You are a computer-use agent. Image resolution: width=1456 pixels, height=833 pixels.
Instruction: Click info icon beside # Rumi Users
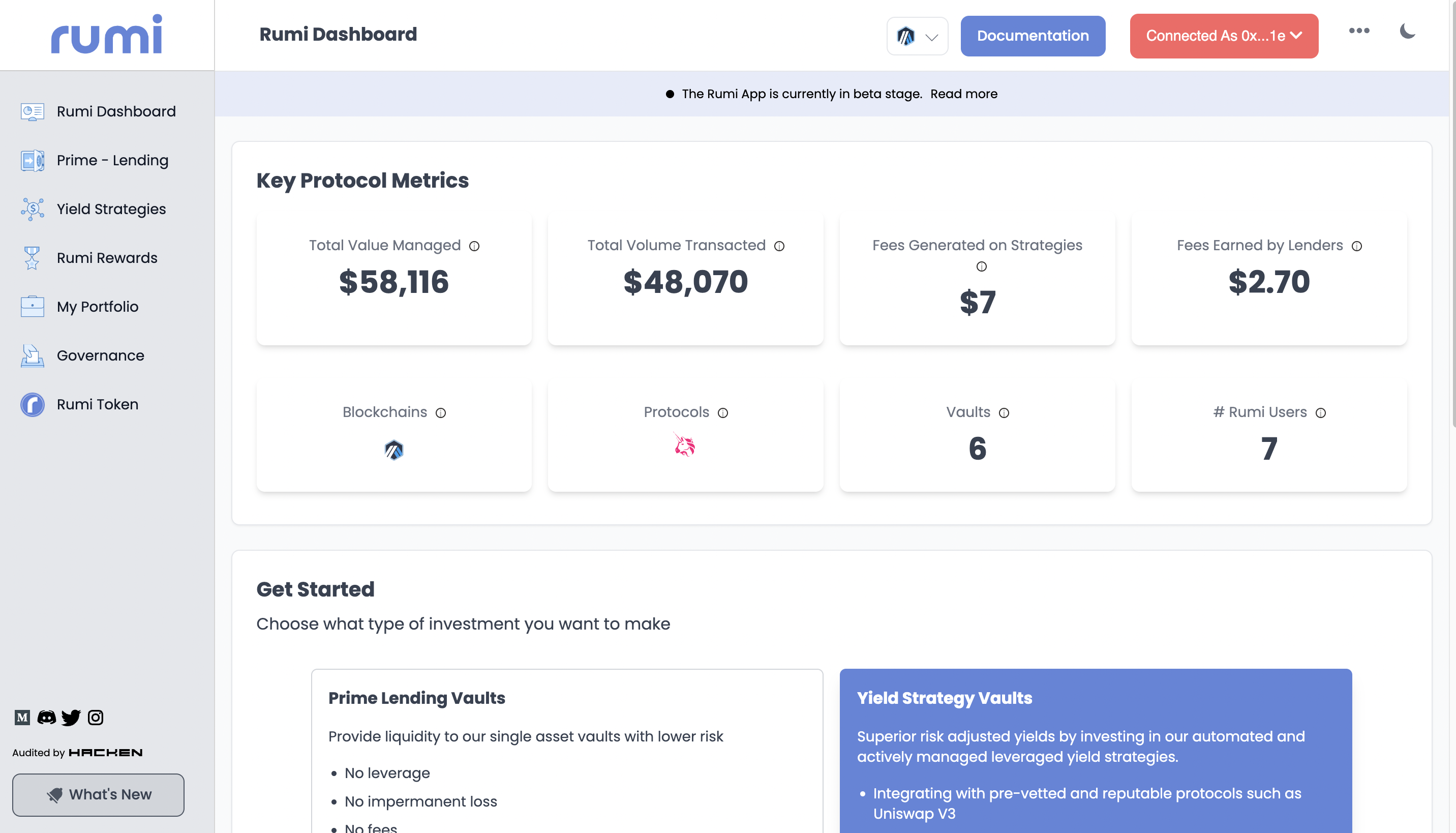[1320, 413]
